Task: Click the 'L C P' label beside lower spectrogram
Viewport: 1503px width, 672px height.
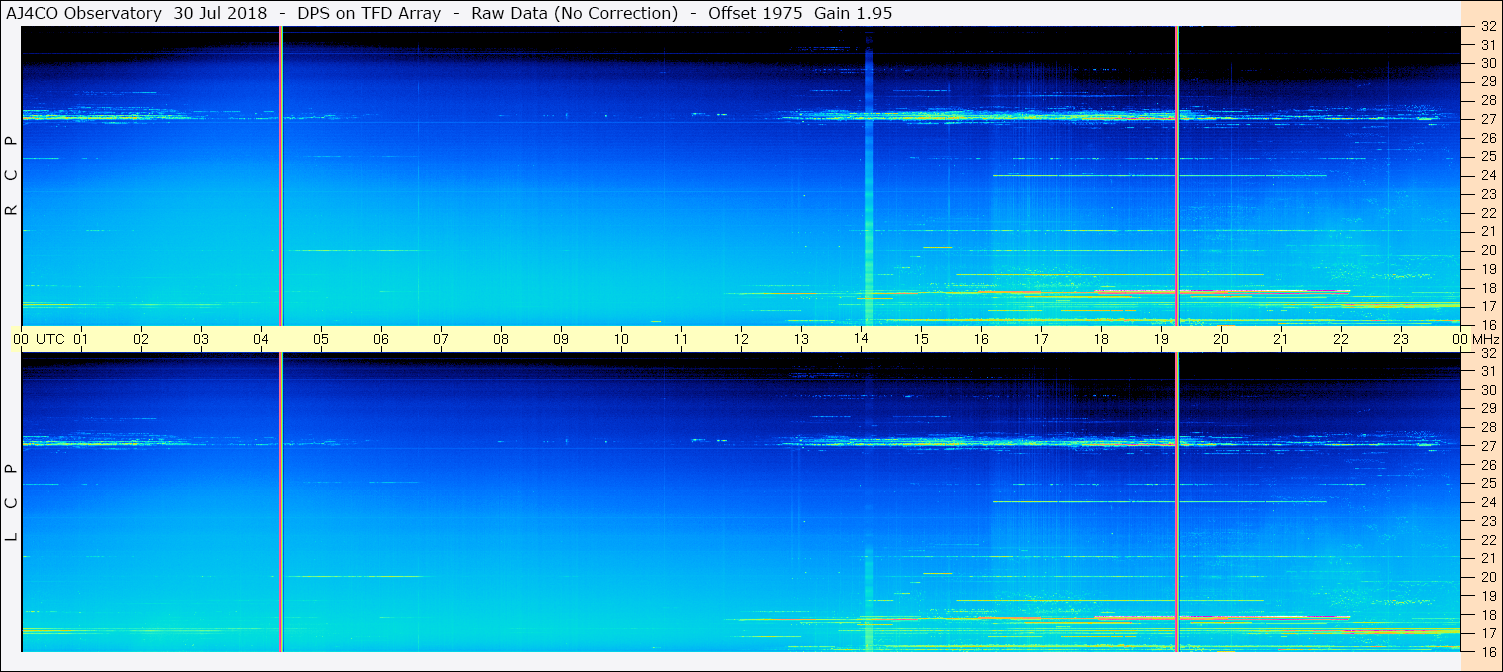Action: click(x=12, y=502)
